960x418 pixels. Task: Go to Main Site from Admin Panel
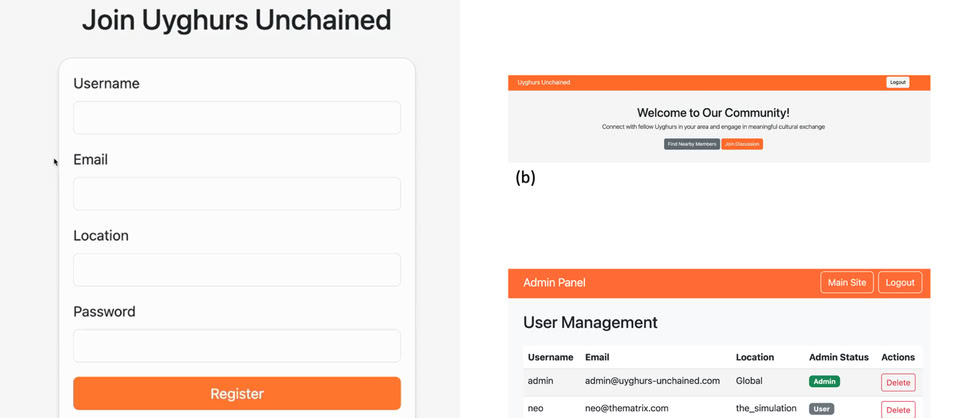(x=846, y=283)
